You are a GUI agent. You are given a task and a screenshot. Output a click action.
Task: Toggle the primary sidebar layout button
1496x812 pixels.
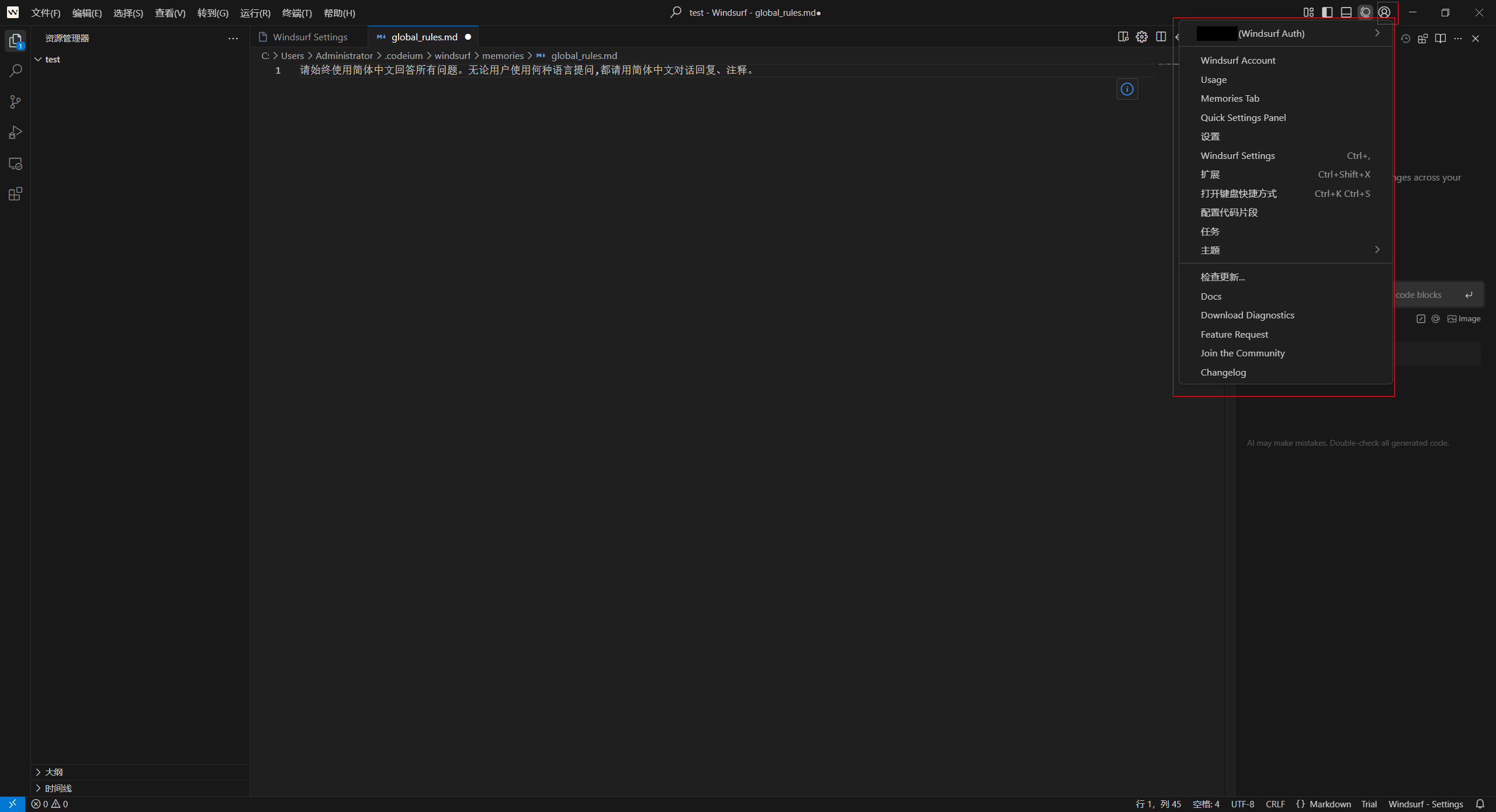[1327, 12]
